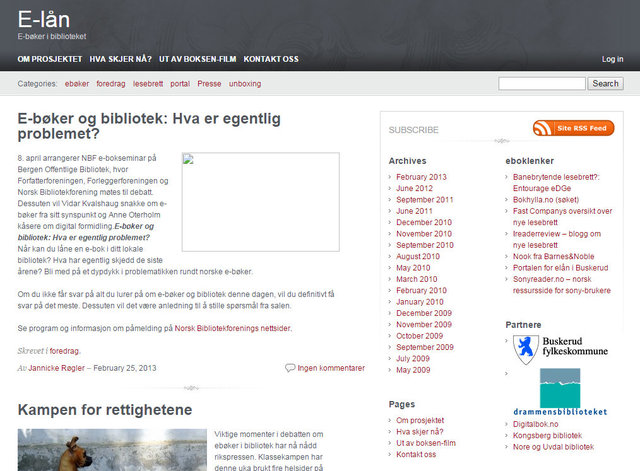This screenshot has width=640, height=471.
Task: Open the Nook fra Barnes&Noble link
Action: pyautogui.click(x=553, y=257)
